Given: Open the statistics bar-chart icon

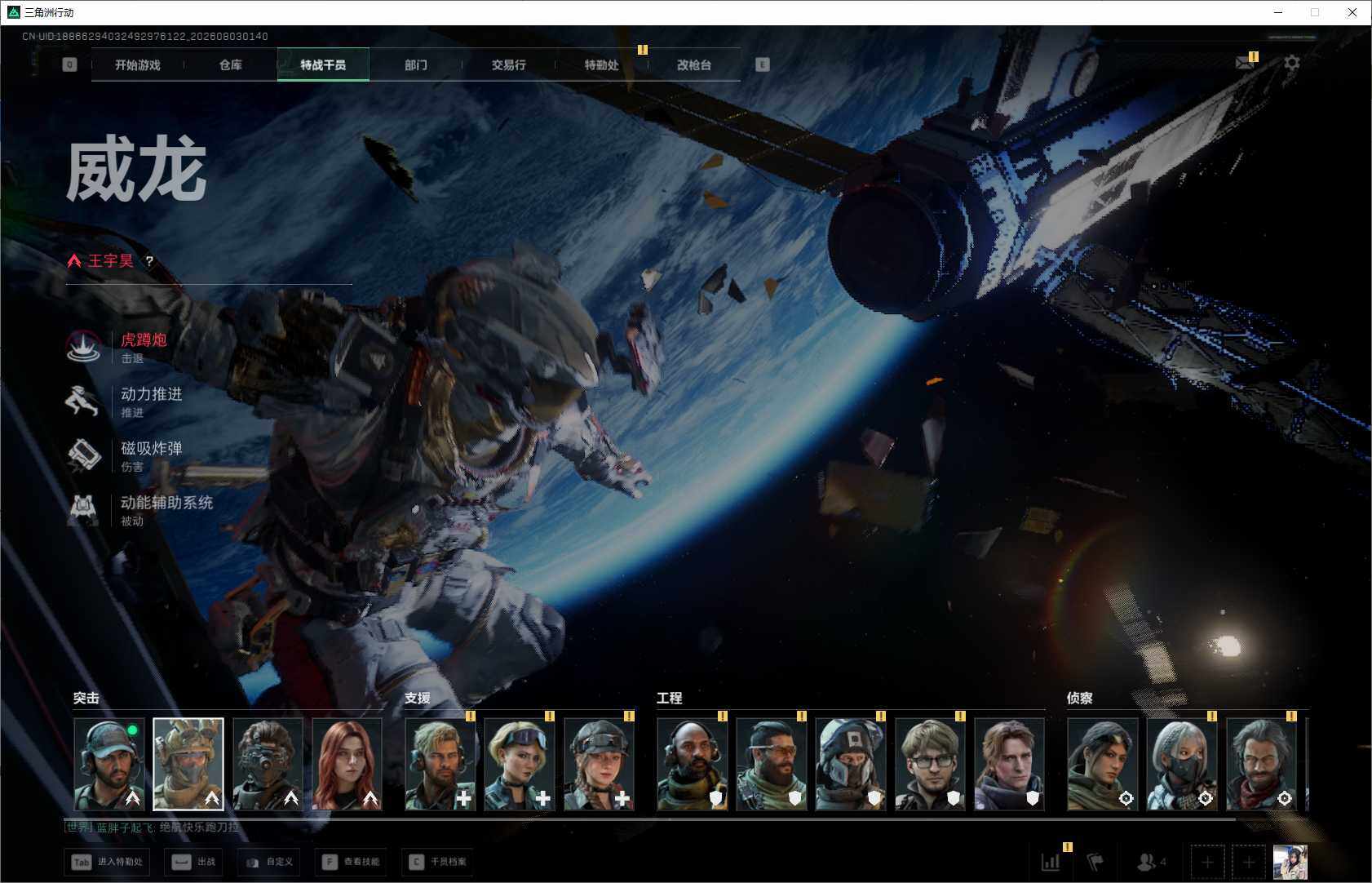Looking at the screenshot, I should click(1051, 862).
